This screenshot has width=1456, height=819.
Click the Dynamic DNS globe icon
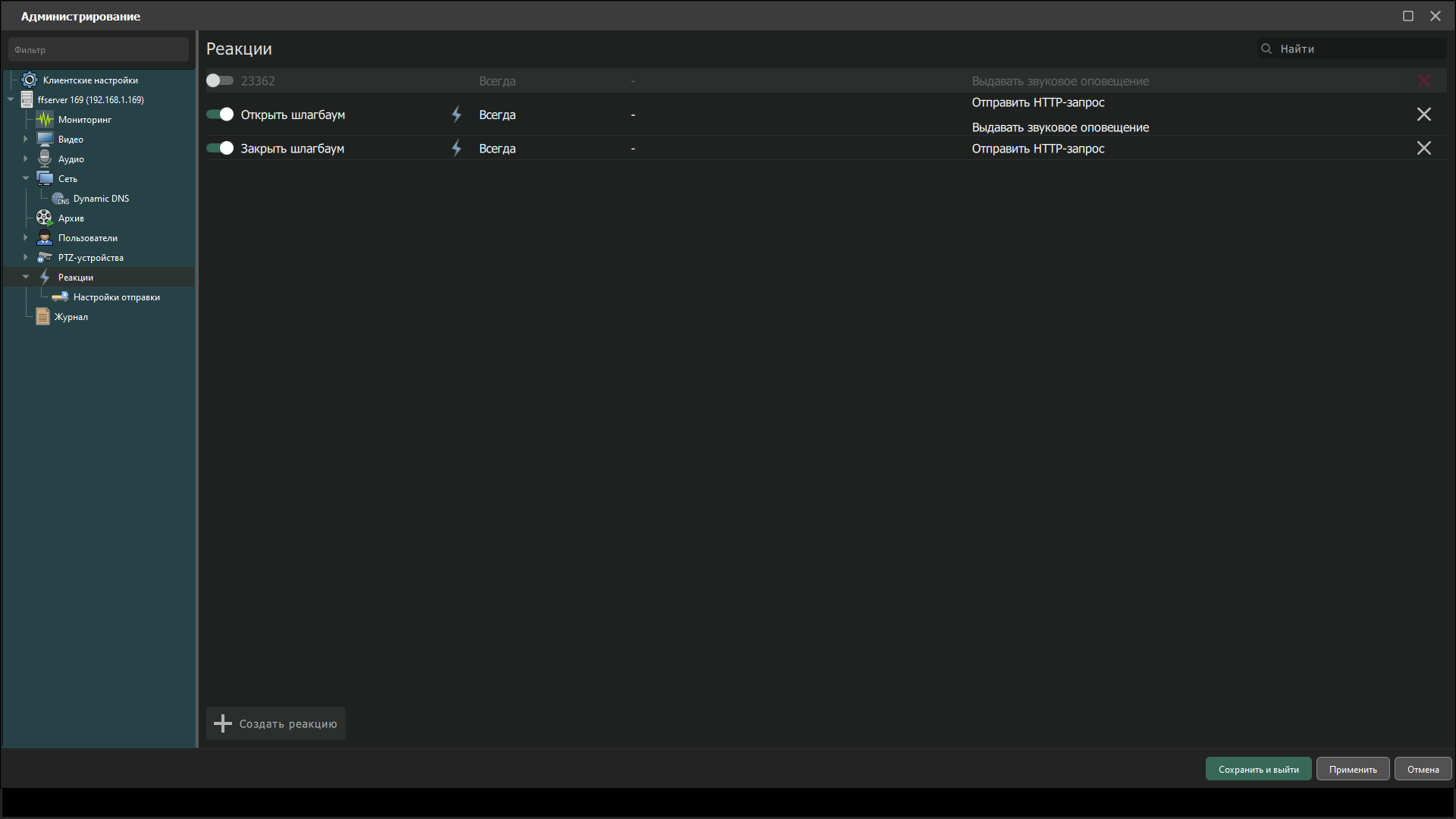coord(60,199)
